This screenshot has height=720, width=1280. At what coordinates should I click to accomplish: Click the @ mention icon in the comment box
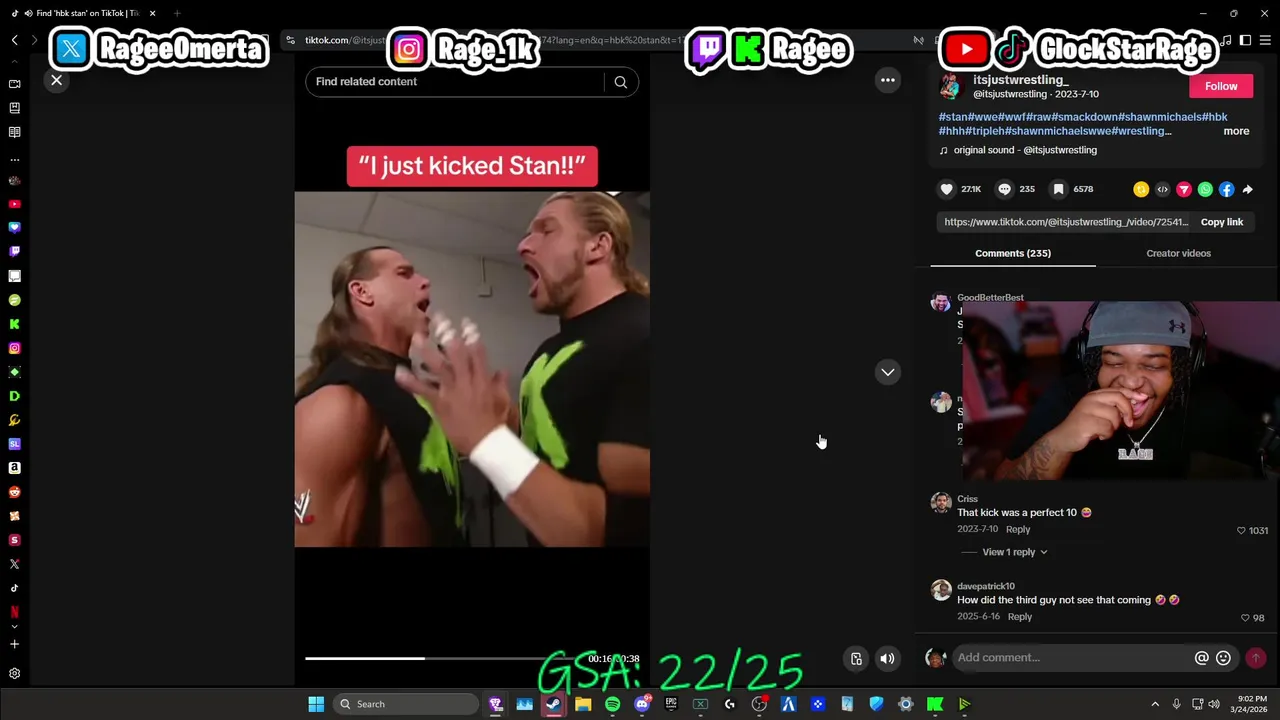pos(1202,658)
